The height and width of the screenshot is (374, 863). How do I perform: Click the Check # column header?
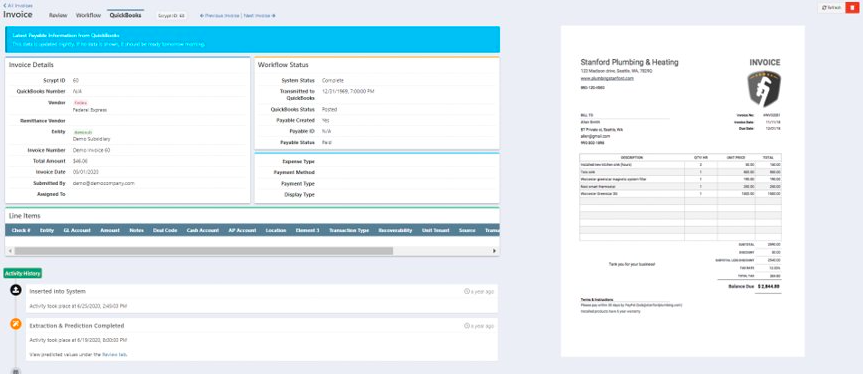[x=21, y=230]
